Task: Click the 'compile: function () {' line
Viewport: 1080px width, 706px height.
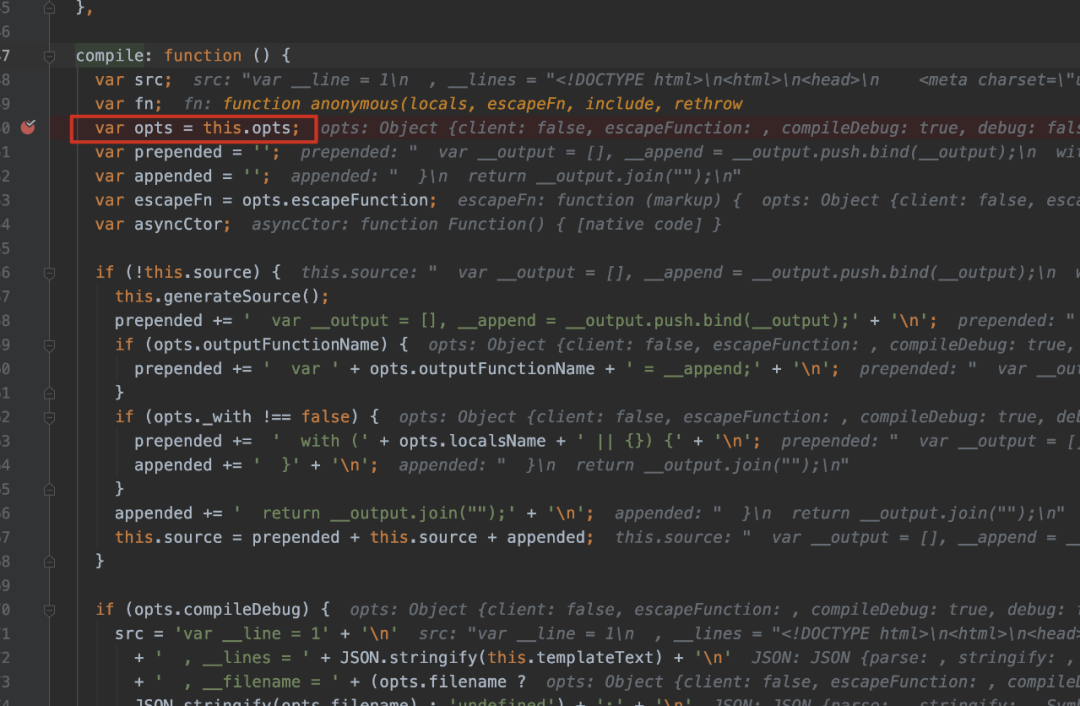Action: [183, 56]
